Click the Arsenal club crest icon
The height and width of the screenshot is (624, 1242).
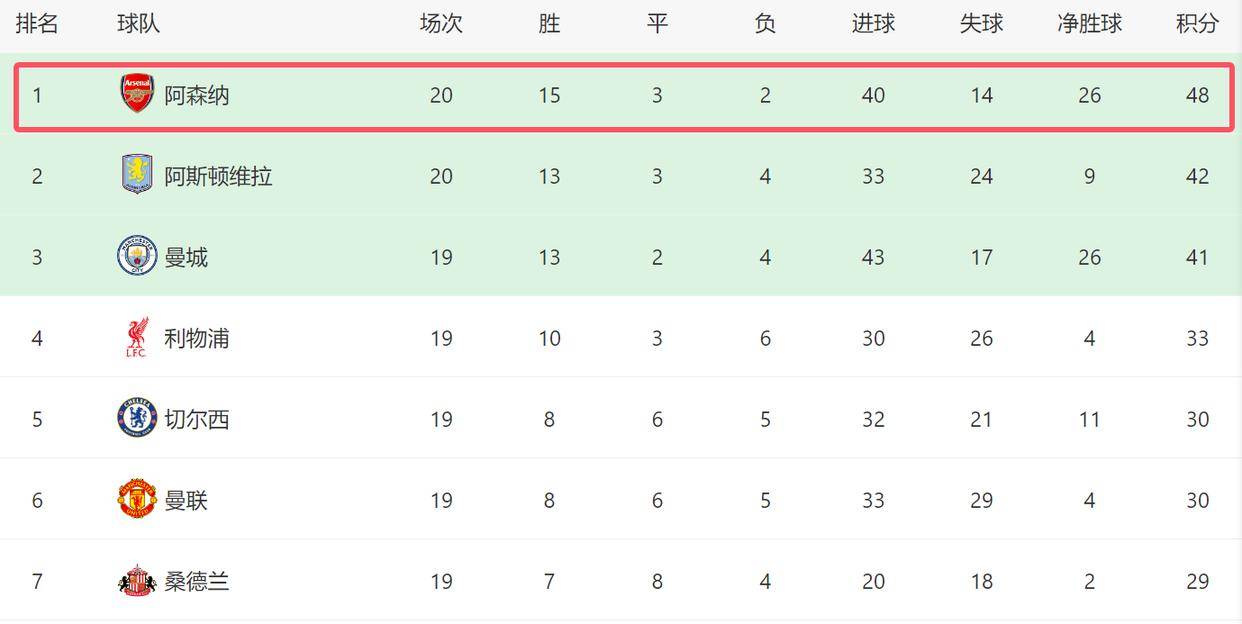pyautogui.click(x=137, y=94)
